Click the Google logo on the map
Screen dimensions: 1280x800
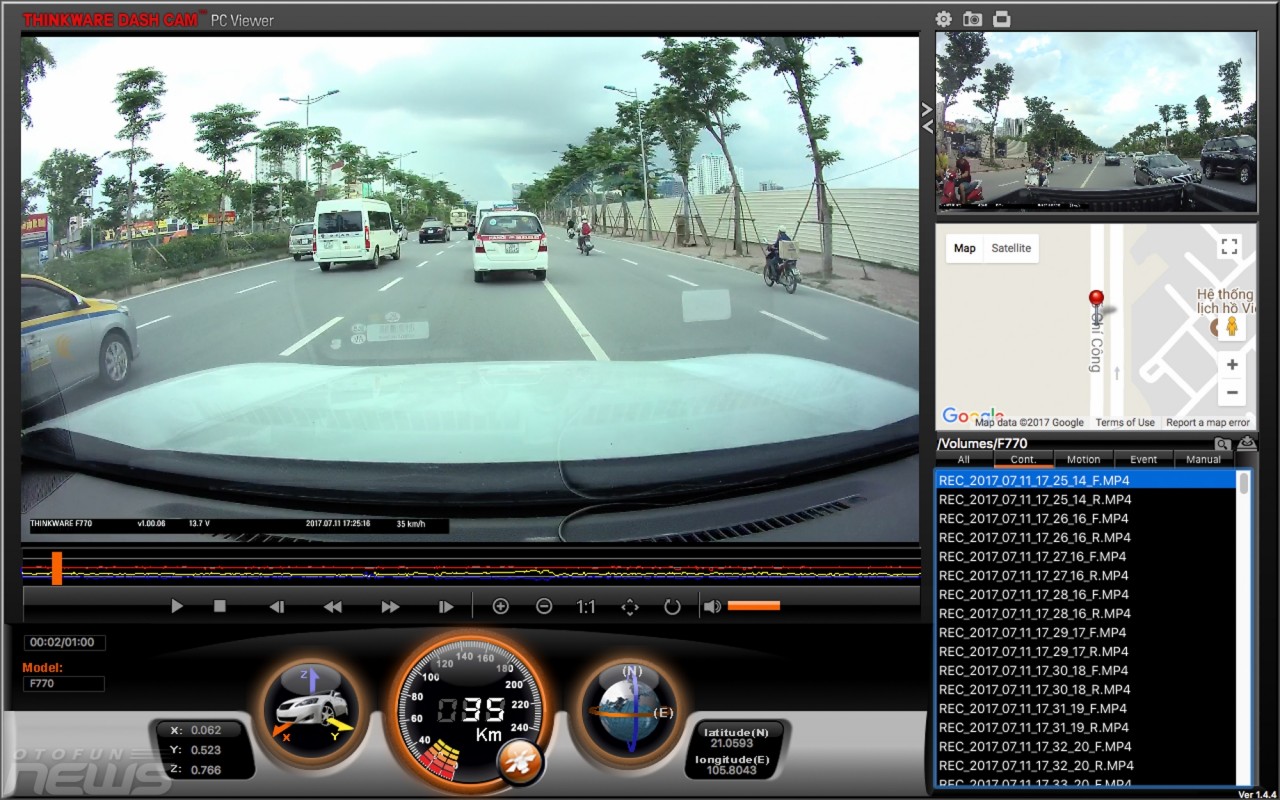coord(972,415)
